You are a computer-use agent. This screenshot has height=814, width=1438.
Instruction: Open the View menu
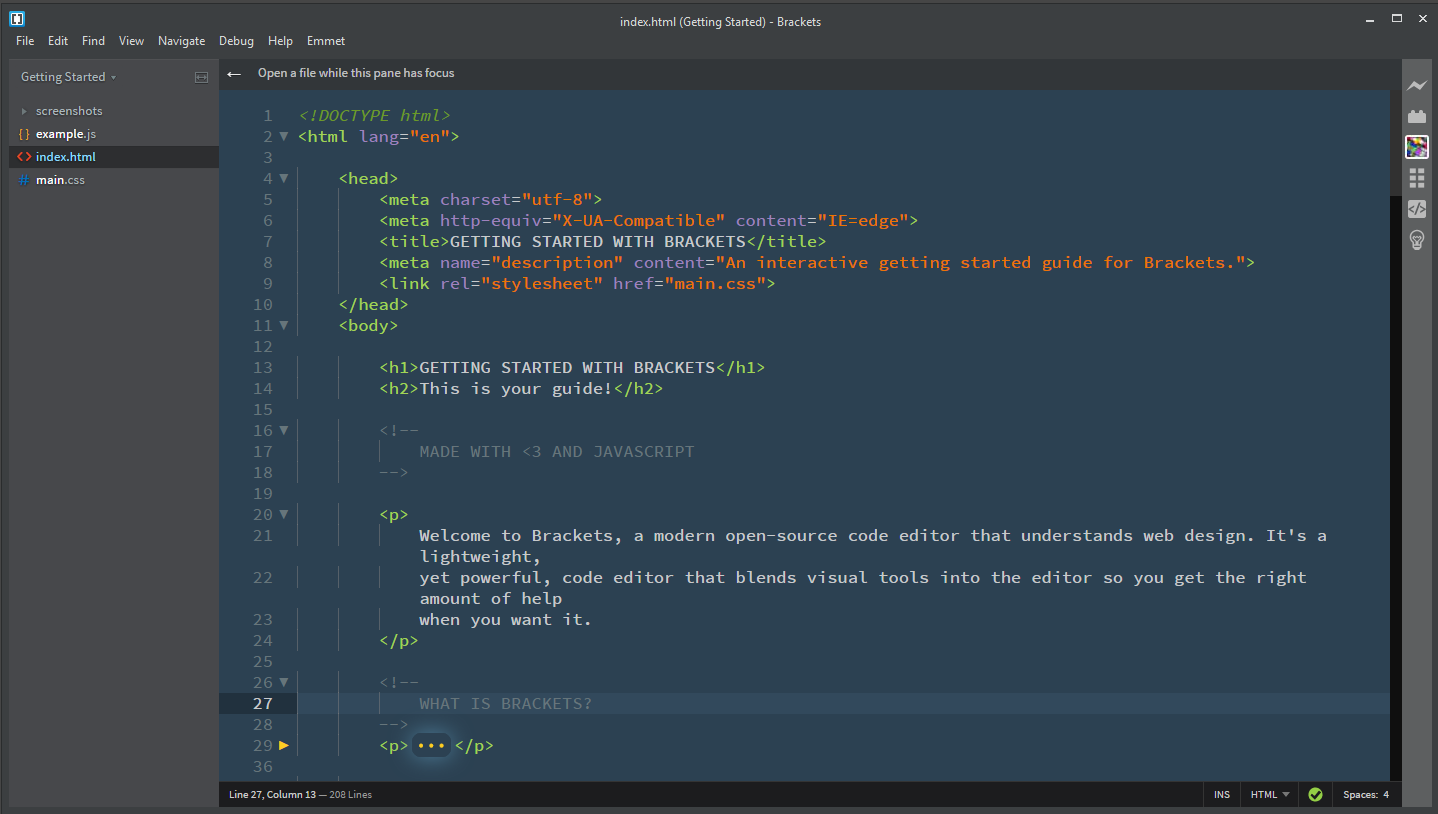point(131,41)
